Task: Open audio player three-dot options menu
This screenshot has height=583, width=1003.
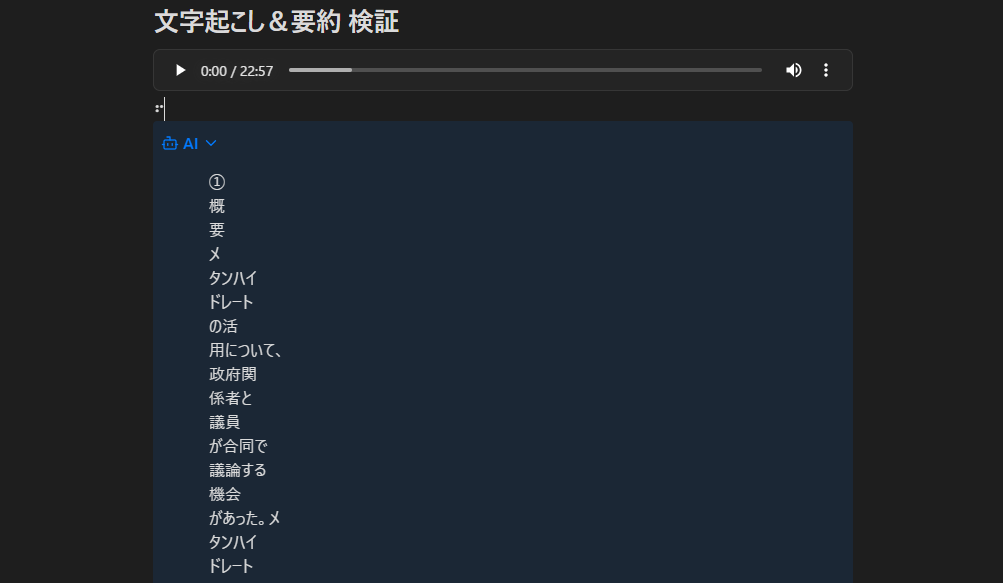Action: click(826, 70)
